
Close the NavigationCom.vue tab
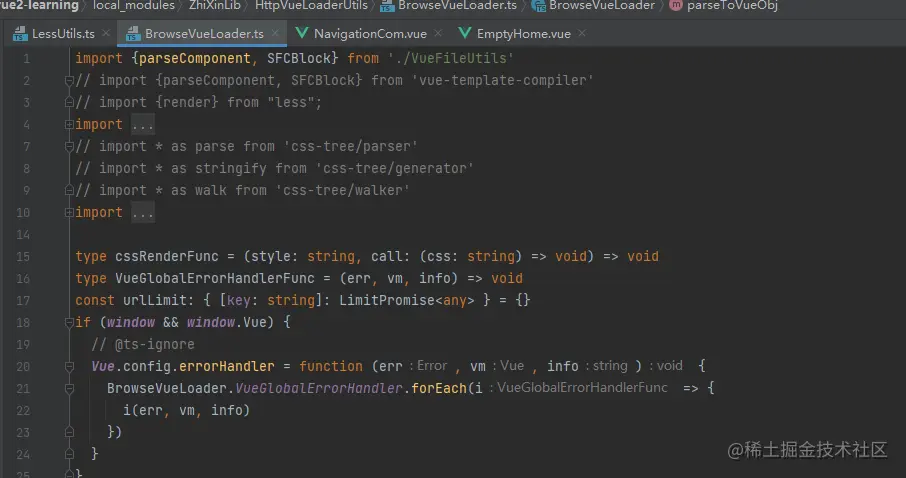(439, 34)
